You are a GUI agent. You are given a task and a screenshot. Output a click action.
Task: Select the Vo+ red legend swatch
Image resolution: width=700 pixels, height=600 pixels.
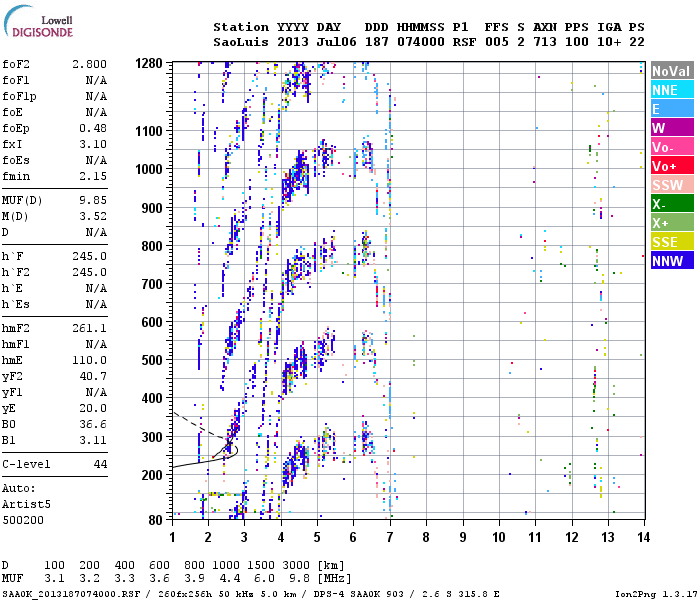[672, 166]
